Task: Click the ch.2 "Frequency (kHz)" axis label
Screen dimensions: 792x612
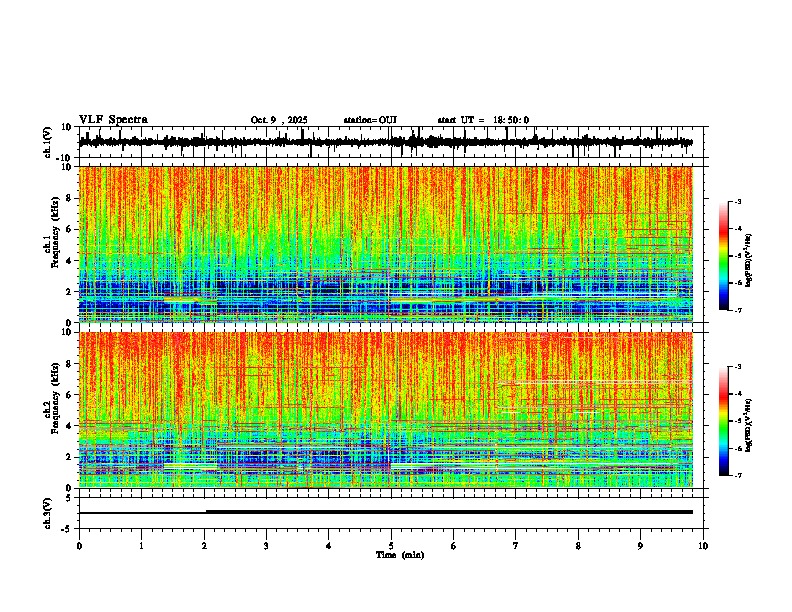Action: pyautogui.click(x=55, y=398)
